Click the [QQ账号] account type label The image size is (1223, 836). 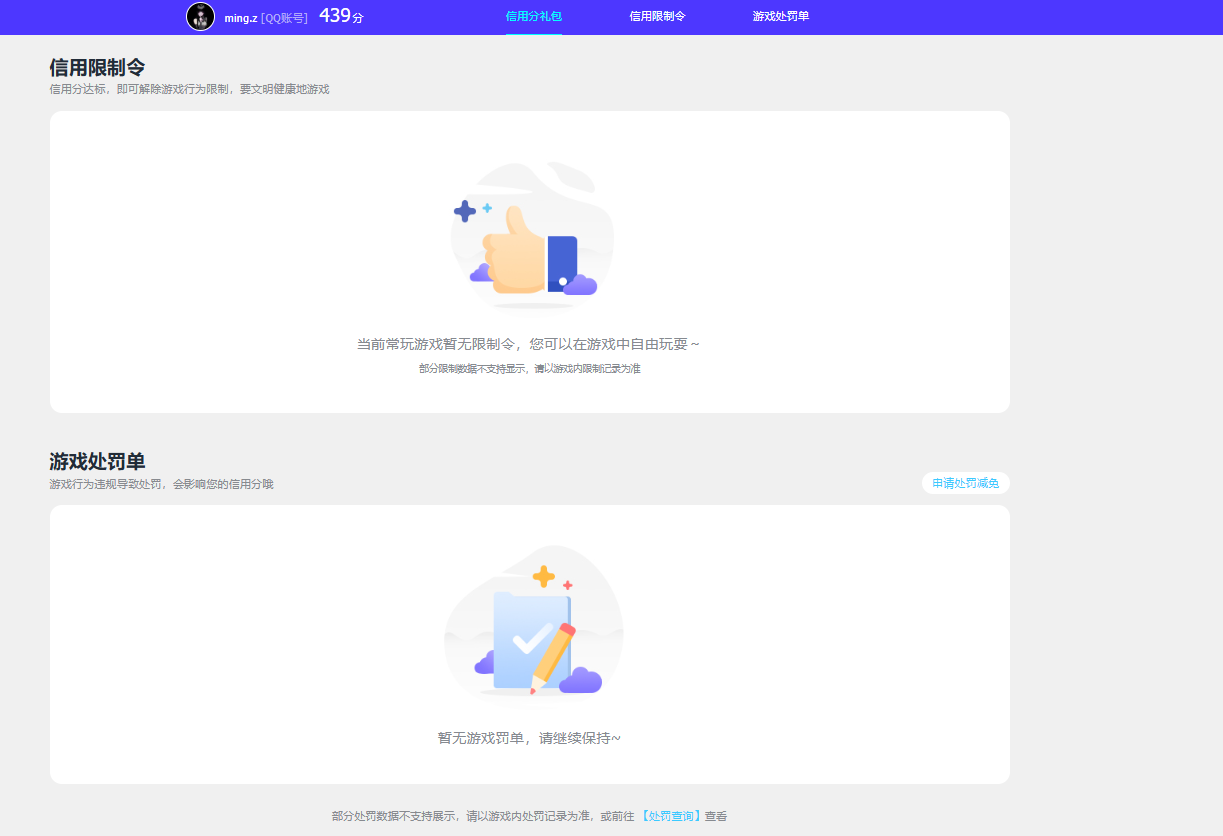283,16
